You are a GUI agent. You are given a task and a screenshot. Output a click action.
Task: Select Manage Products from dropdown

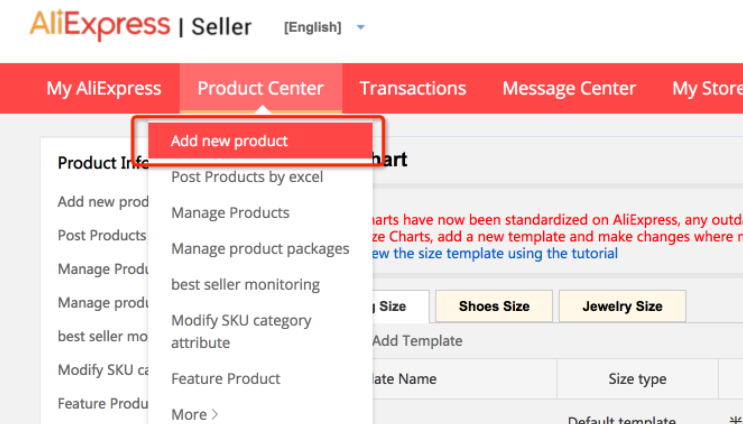click(x=230, y=213)
